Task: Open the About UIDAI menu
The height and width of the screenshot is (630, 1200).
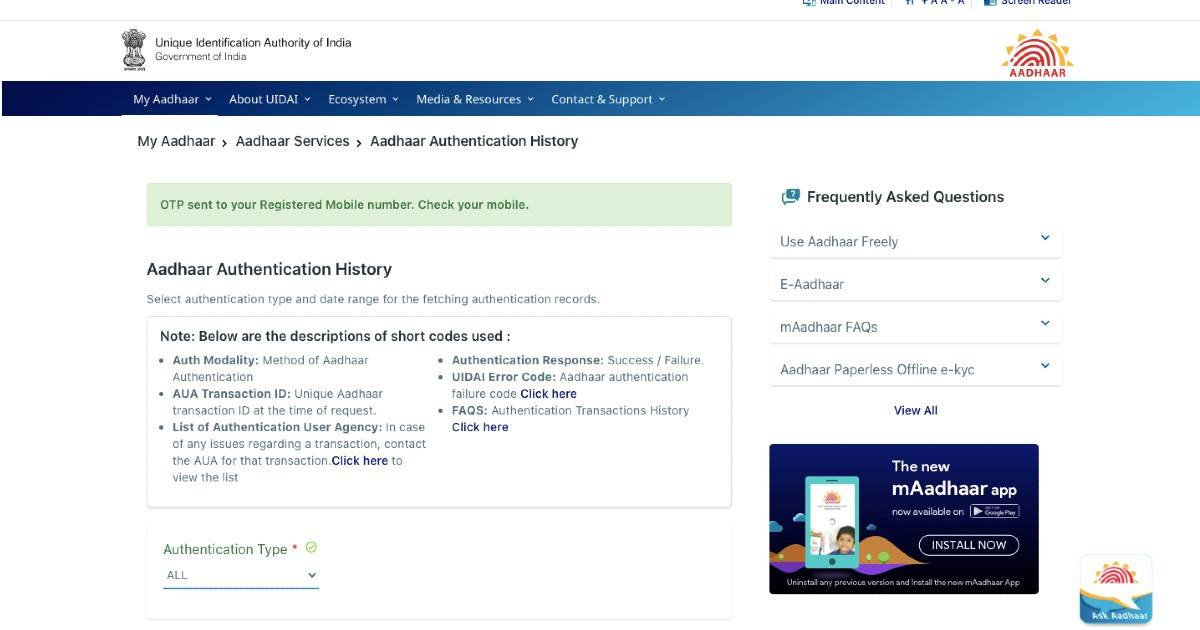Action: (269, 99)
